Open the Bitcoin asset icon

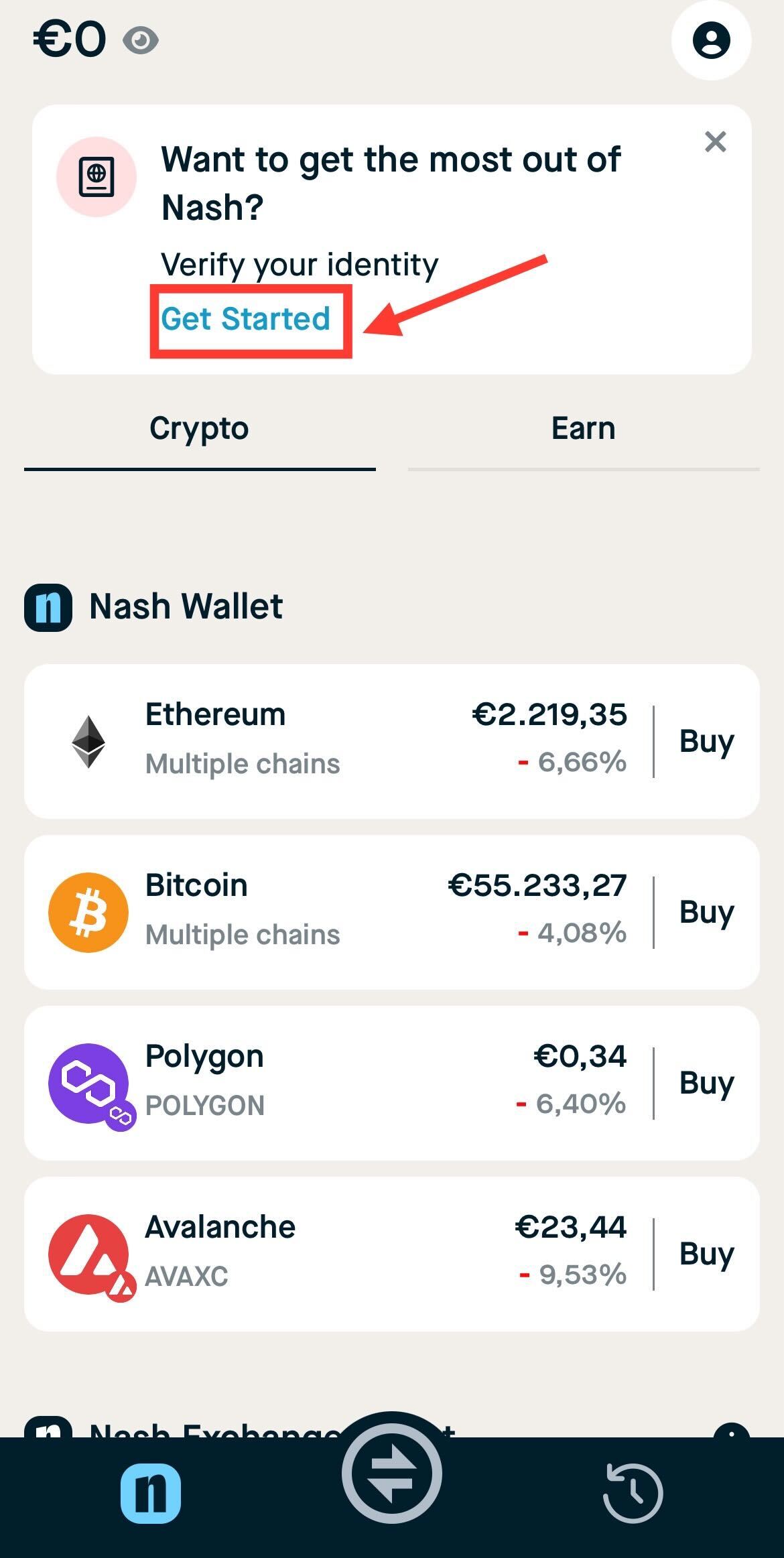coord(88,913)
